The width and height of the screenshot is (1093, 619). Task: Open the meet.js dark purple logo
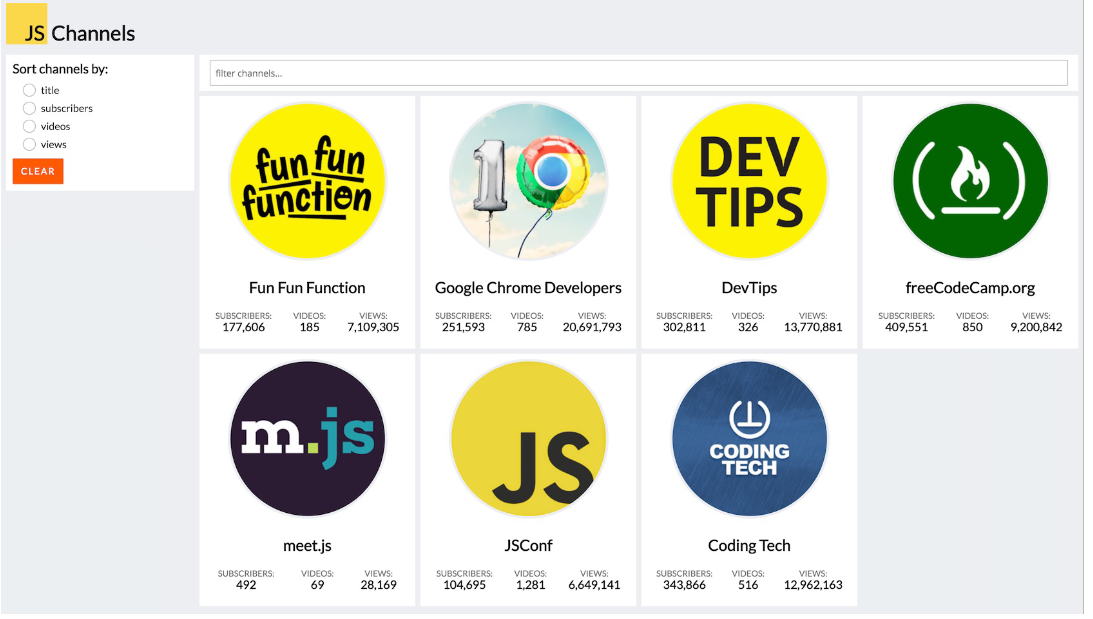pyautogui.click(x=307, y=439)
